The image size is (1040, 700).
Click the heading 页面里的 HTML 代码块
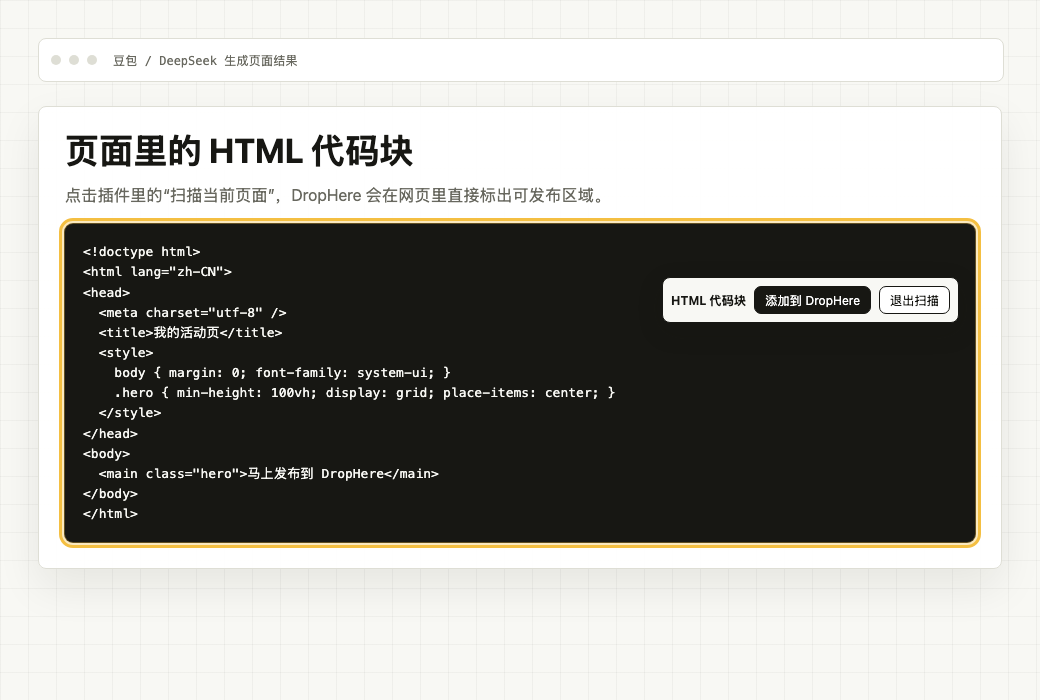[x=239, y=151]
